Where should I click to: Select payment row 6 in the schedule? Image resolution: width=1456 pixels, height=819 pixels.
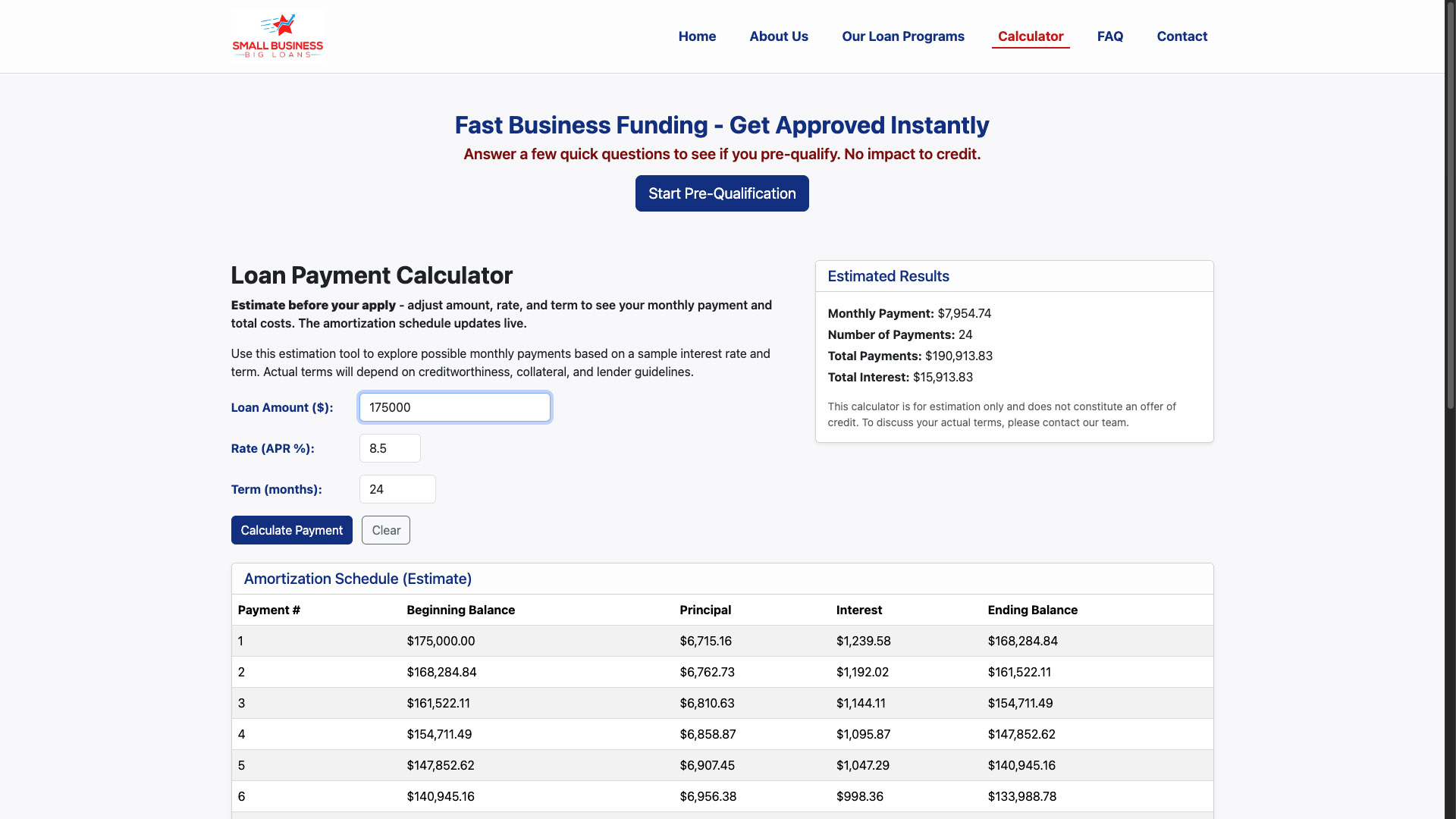pyautogui.click(x=720, y=796)
